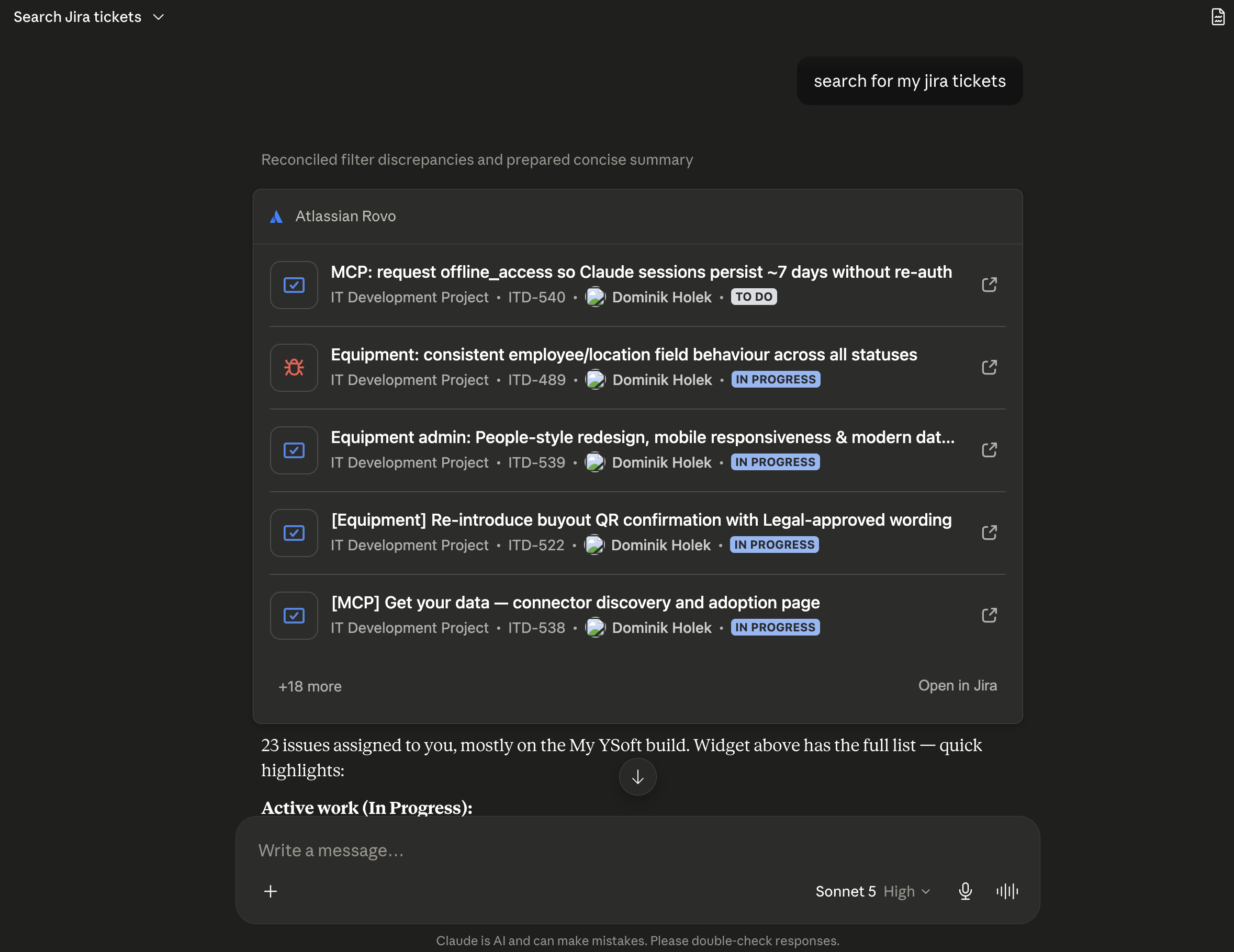This screenshot has height=952, width=1234.
Task: Open the Sonnet 5 High model selector
Action: (x=872, y=891)
